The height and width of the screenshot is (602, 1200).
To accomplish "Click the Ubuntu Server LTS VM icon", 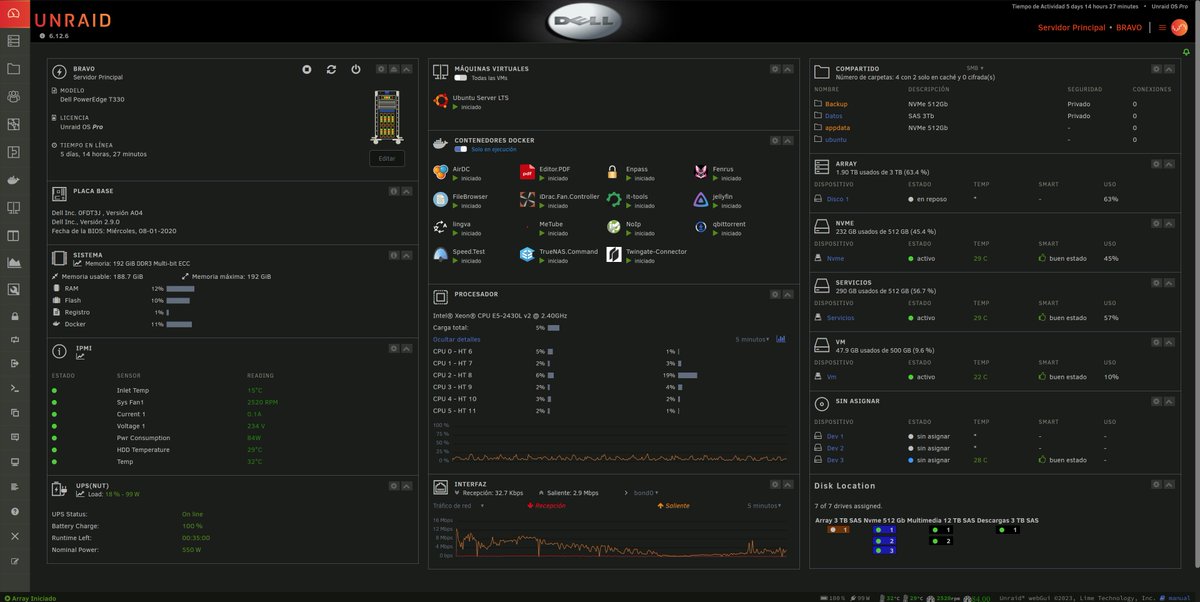I will [x=440, y=101].
